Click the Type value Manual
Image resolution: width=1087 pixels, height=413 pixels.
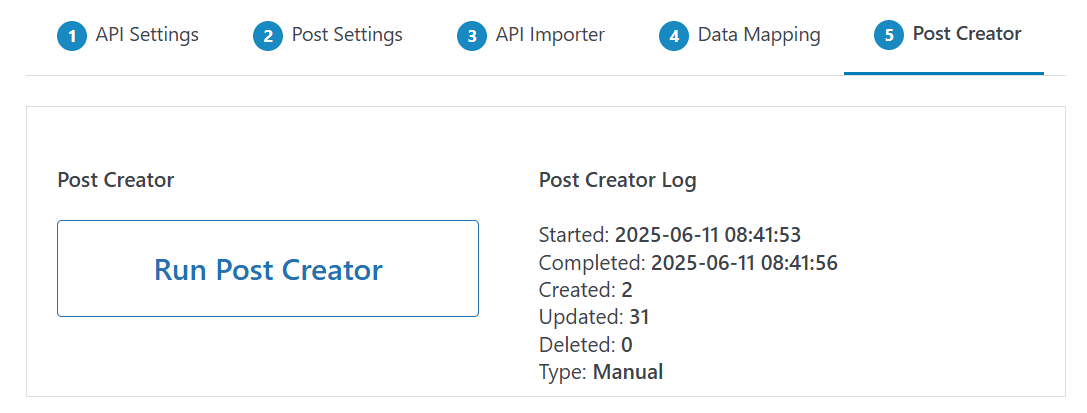(628, 372)
